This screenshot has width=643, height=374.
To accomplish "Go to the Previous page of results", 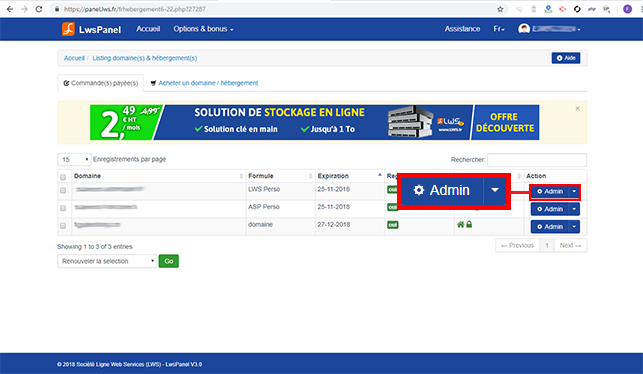I will pyautogui.click(x=518, y=246).
